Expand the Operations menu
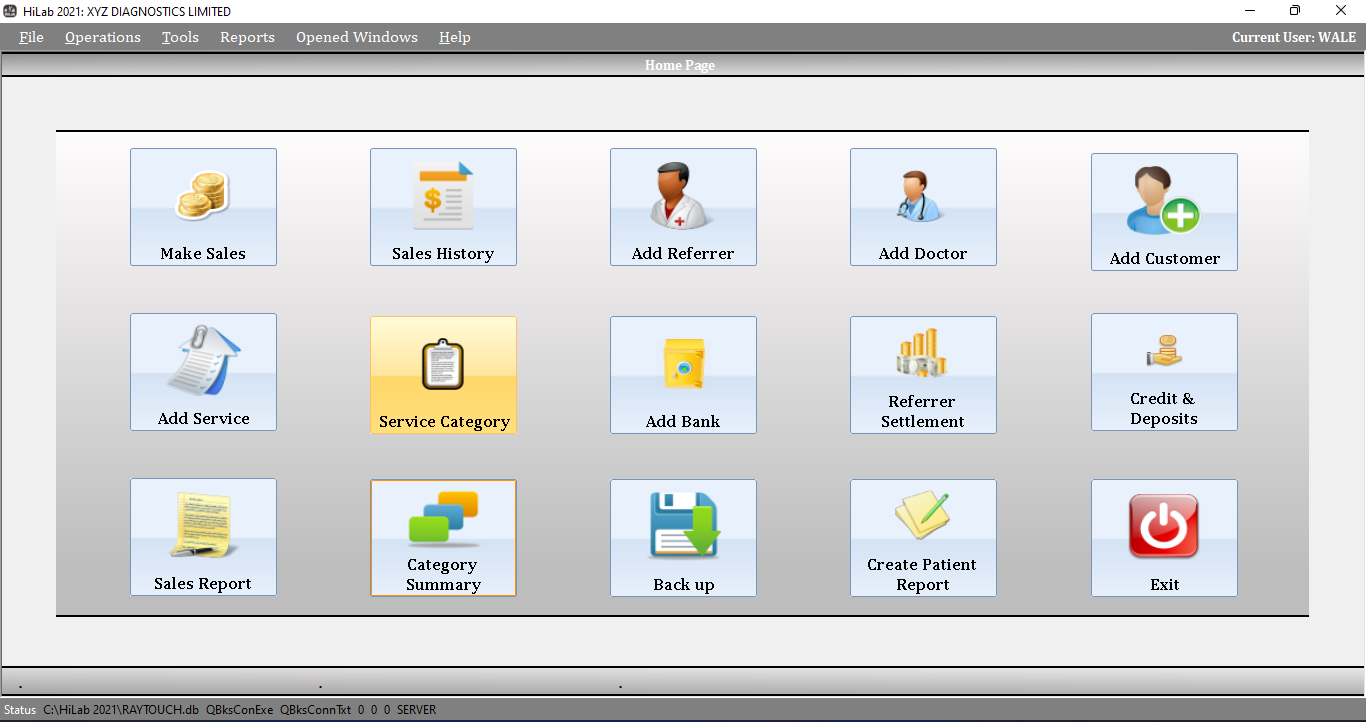This screenshot has height=722, width=1366. 103,37
